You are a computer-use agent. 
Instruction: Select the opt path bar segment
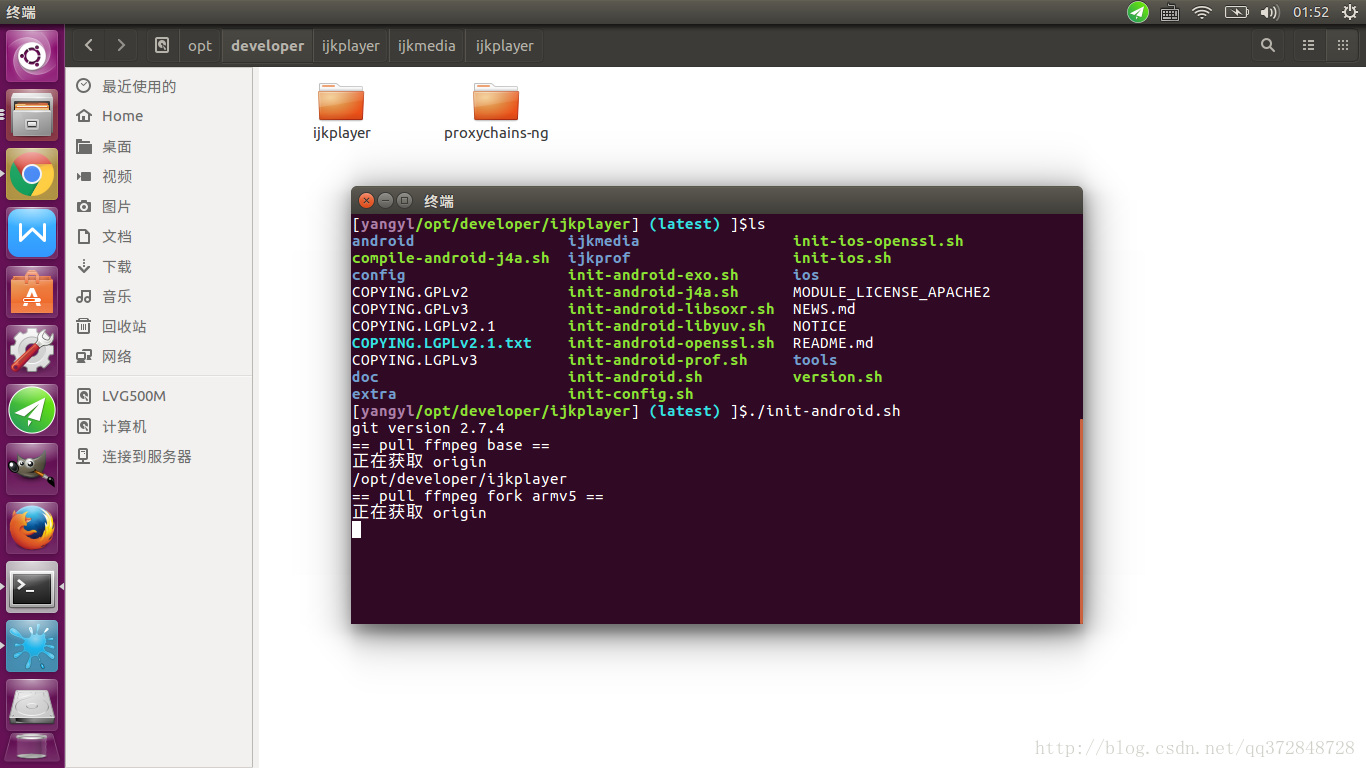click(x=200, y=45)
